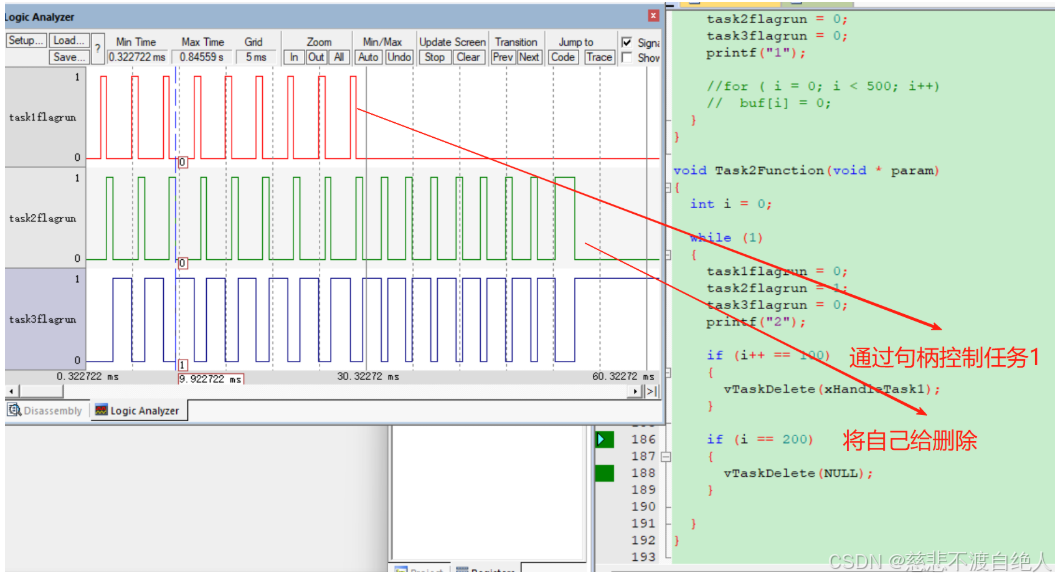The image size is (1056, 579).
Task: Collapse the Task2Function body fold marker
Action: (668, 187)
